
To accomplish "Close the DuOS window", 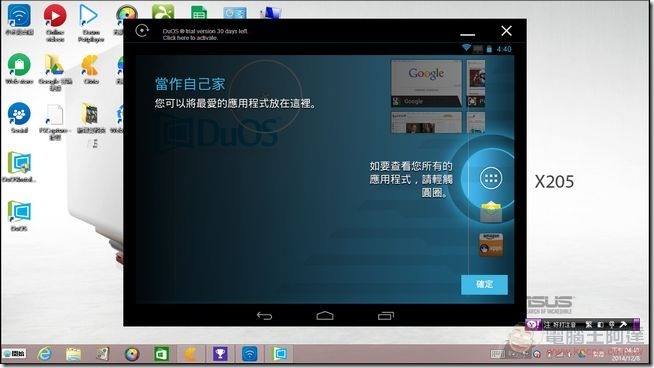I will point(506,30).
